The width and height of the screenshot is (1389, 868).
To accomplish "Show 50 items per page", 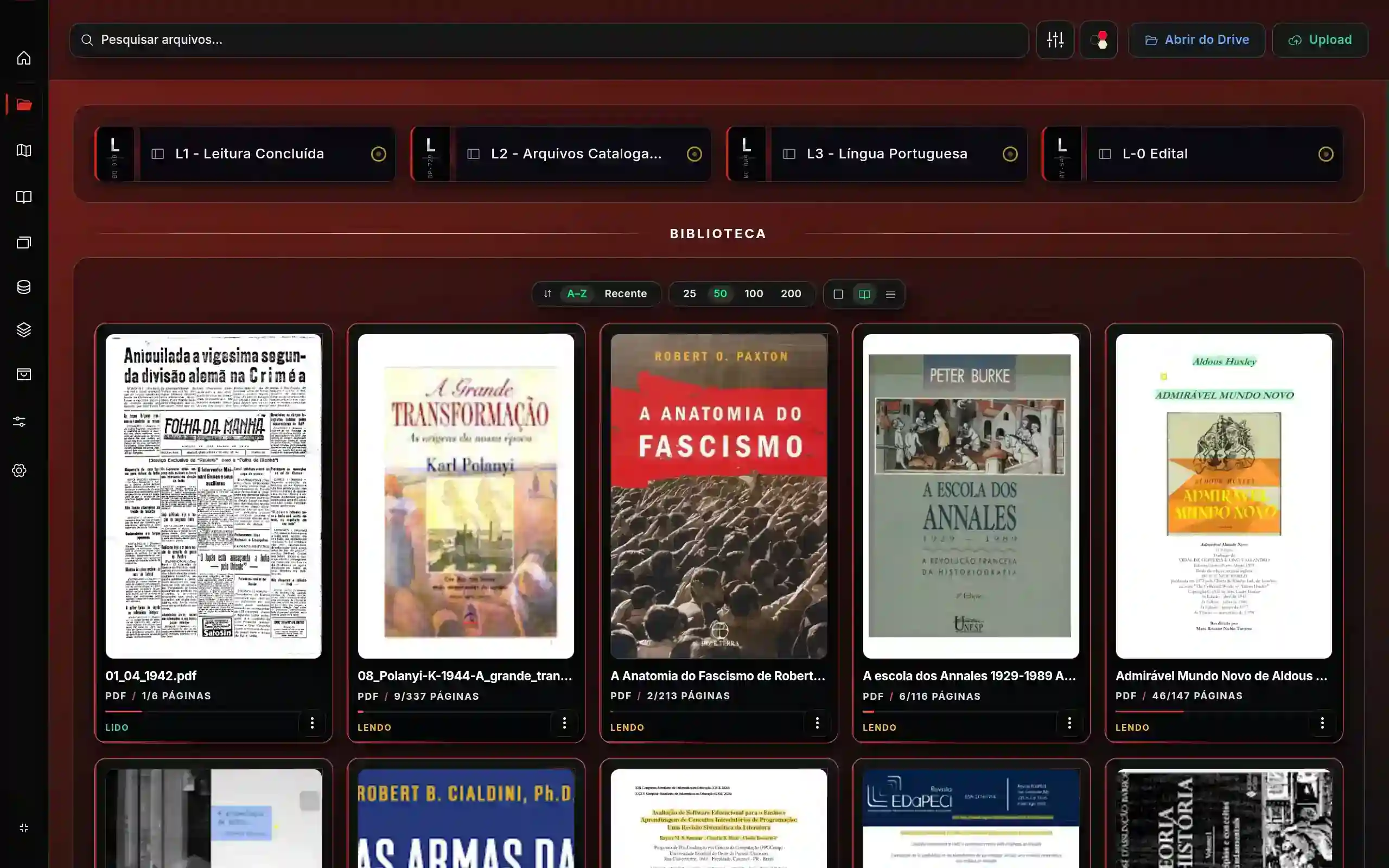I will [720, 294].
